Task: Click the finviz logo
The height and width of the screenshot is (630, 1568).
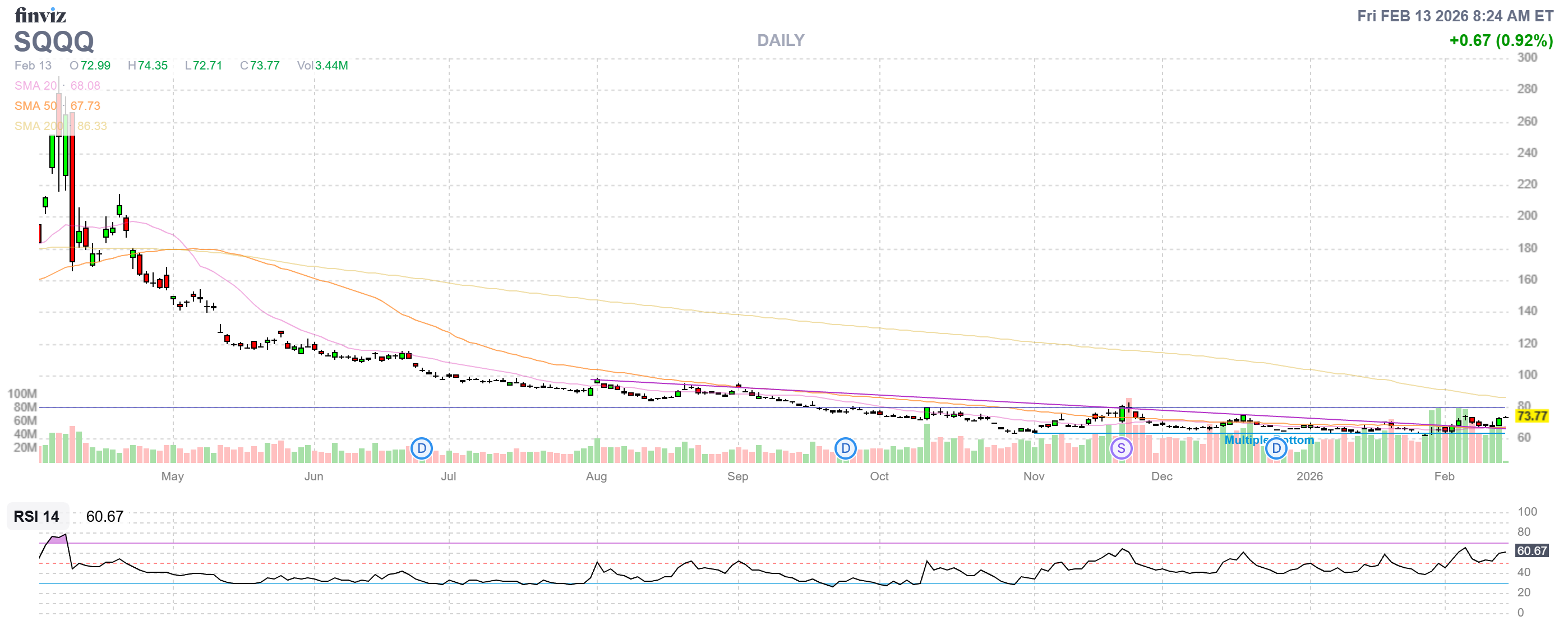Action: tap(40, 15)
